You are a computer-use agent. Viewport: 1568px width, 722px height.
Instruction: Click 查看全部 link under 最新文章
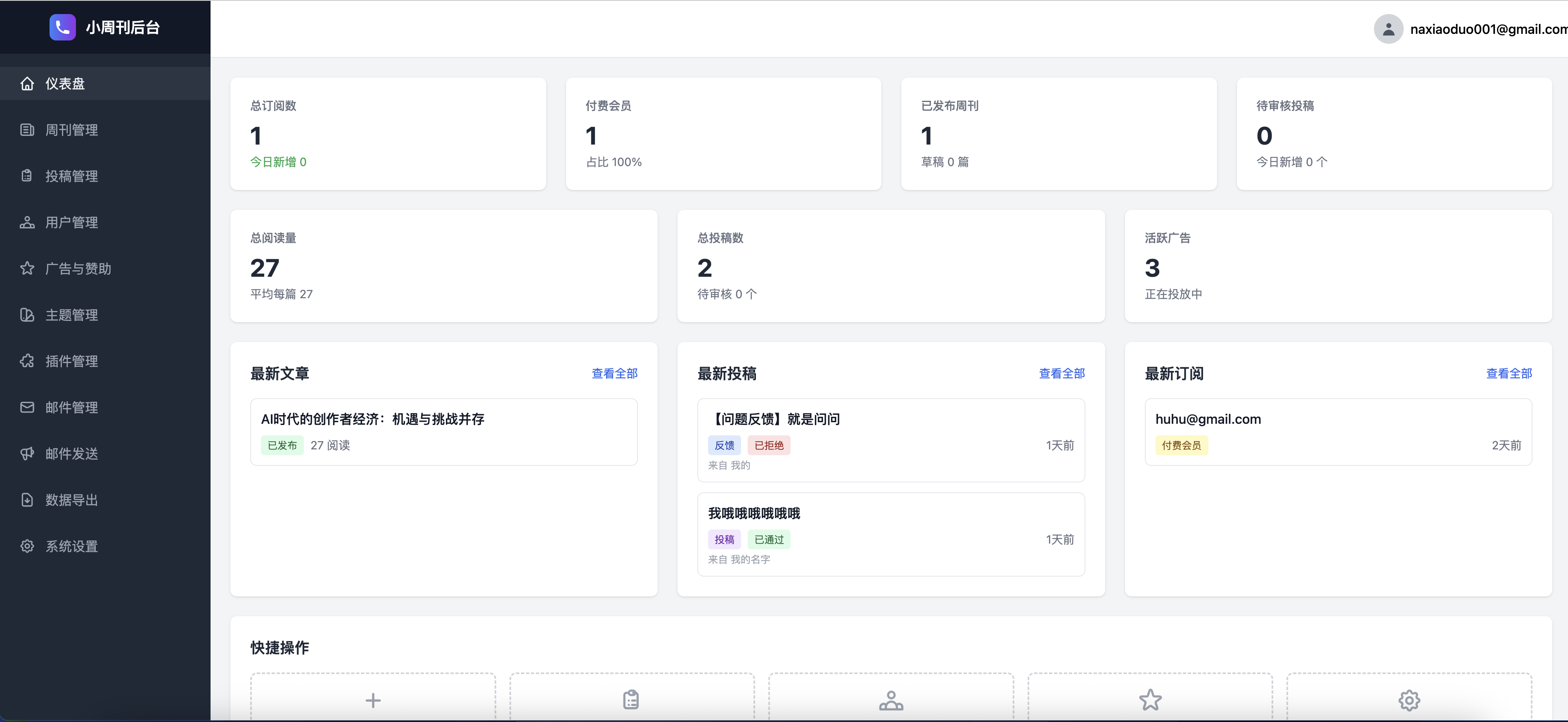614,373
